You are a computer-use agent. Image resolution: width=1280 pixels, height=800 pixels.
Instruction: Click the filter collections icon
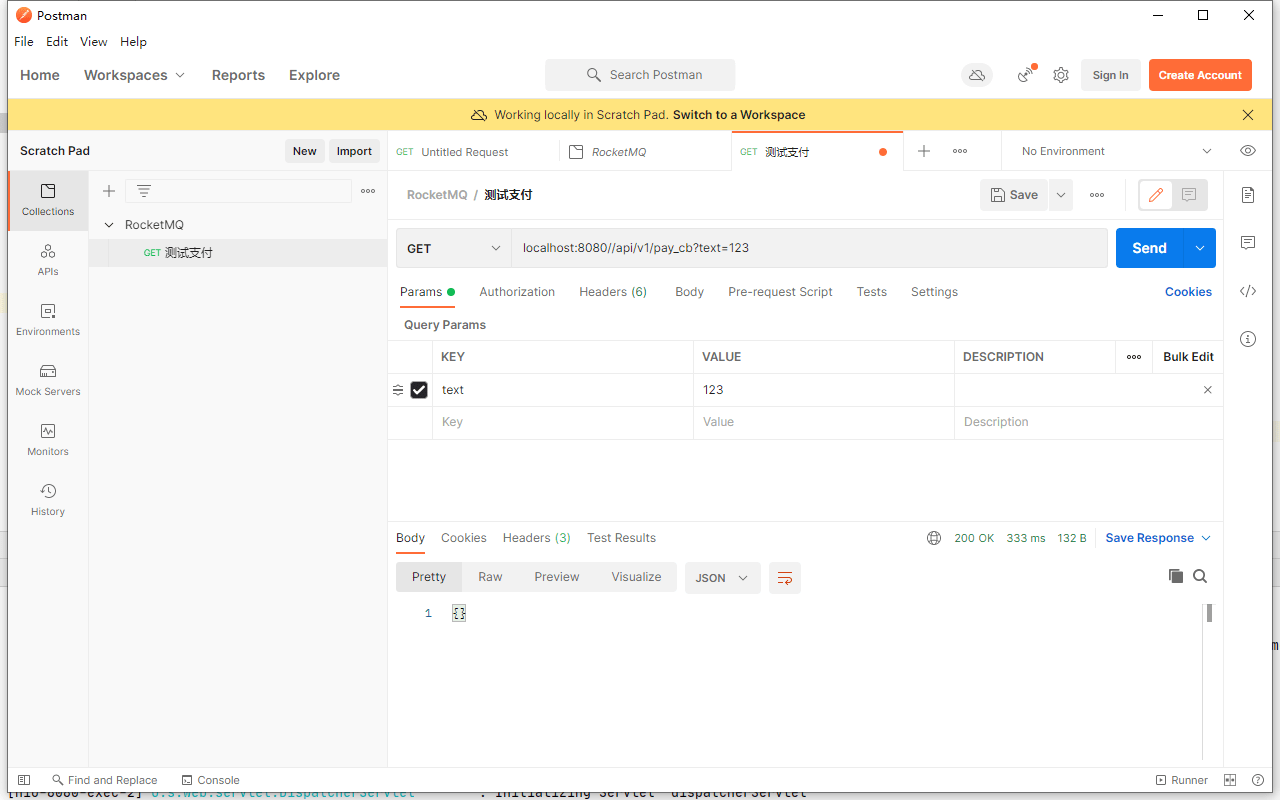(x=144, y=191)
